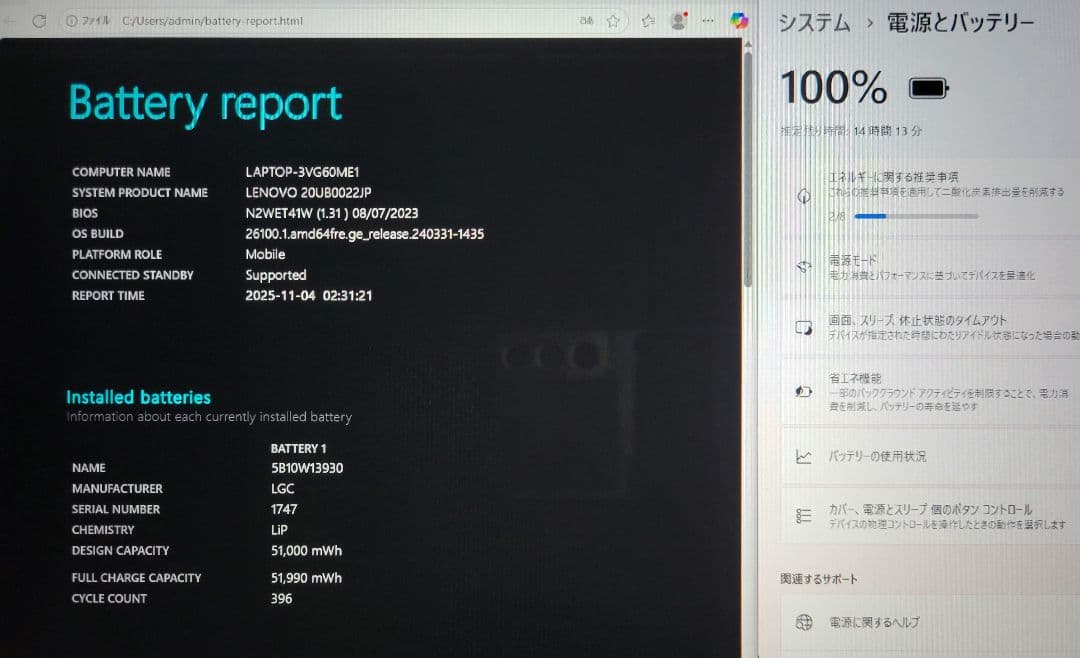
Task: Click the Copilot icon in Edge toolbar
Action: coord(740,21)
